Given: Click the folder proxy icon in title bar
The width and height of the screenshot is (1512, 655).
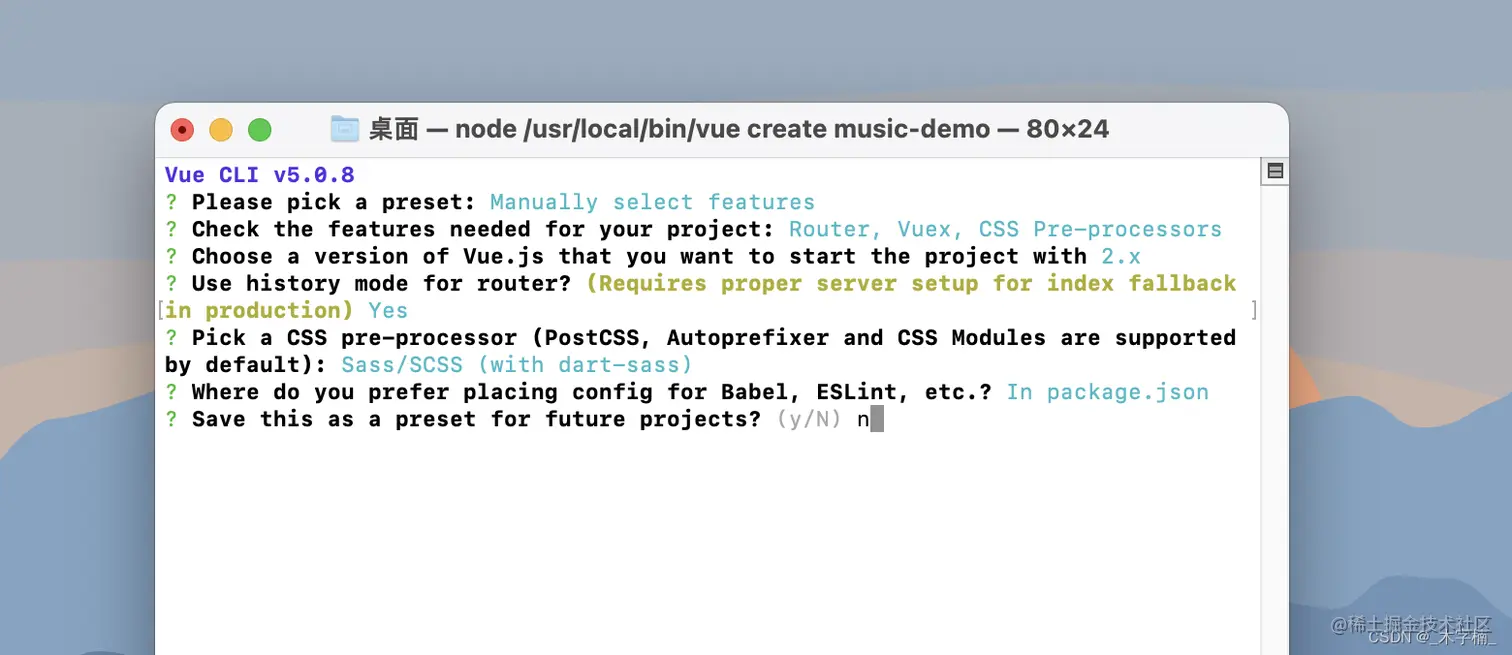Looking at the screenshot, I should [345, 129].
